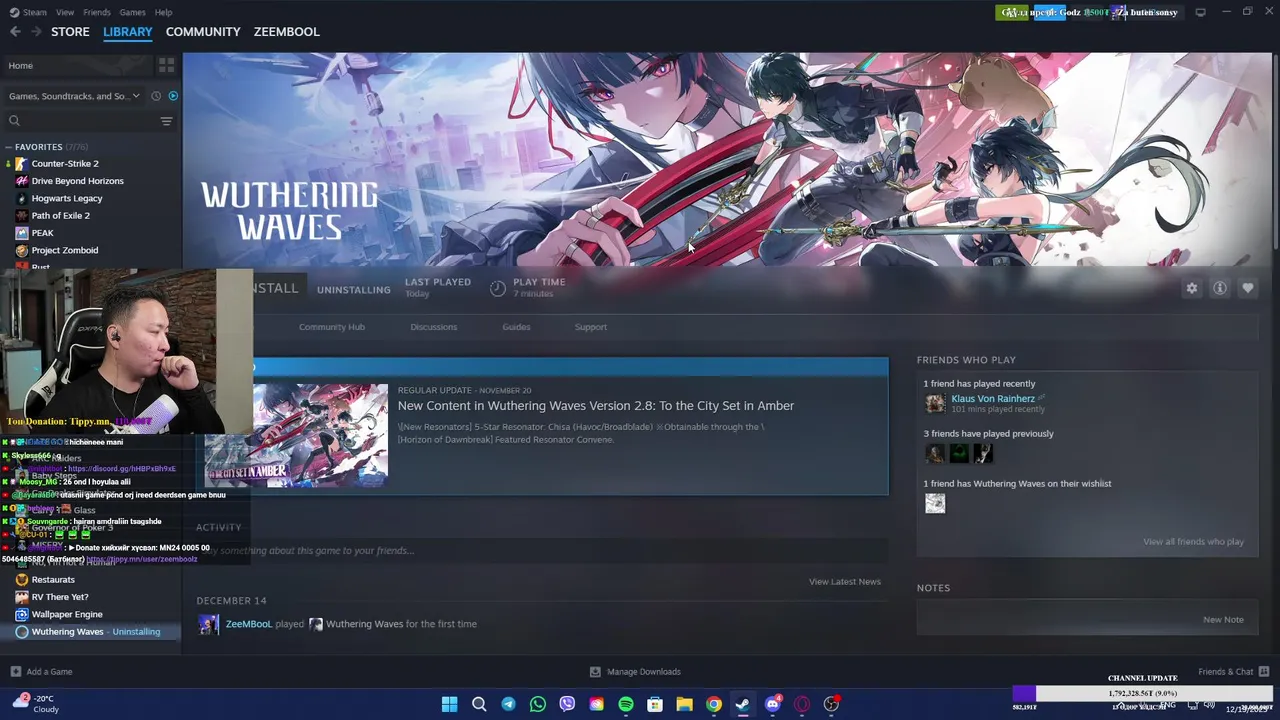
Task: Create a New Note
Action: point(1223,620)
